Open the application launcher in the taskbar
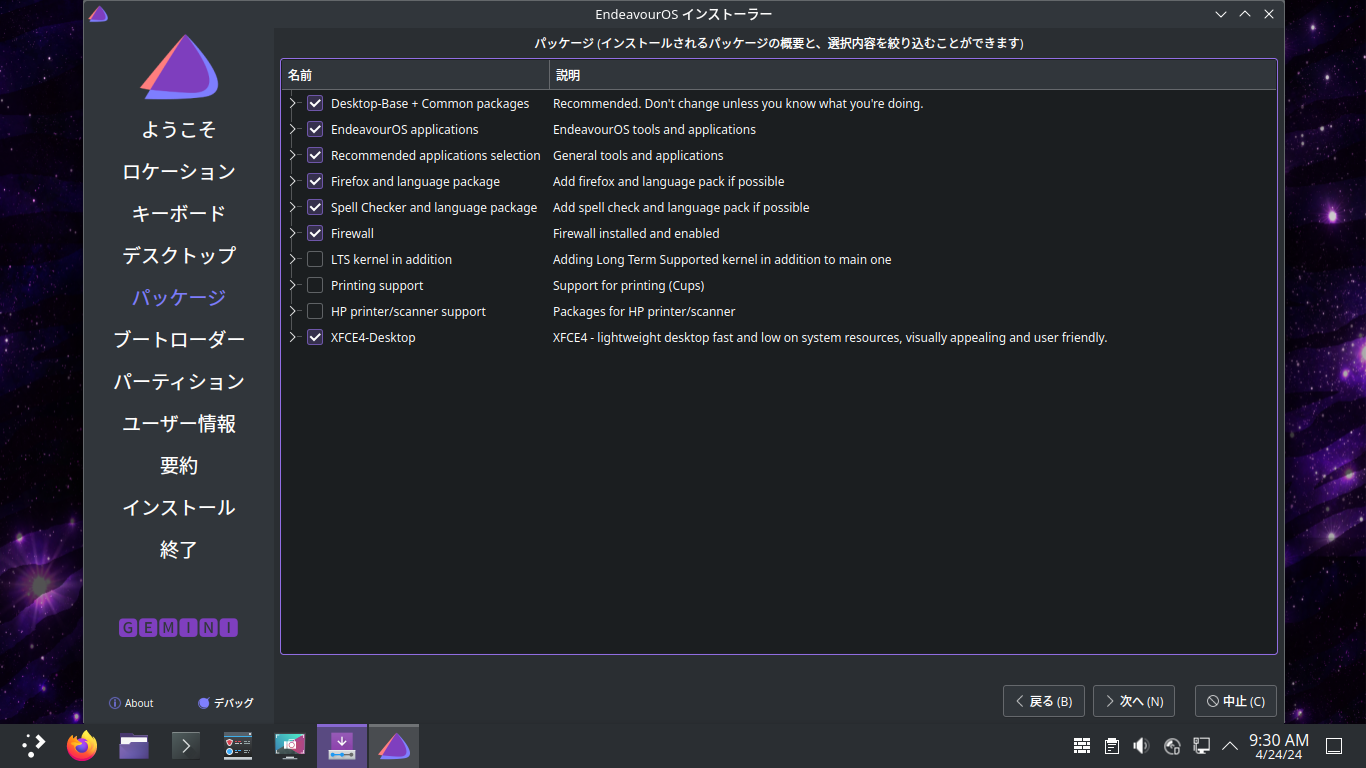 [x=33, y=745]
